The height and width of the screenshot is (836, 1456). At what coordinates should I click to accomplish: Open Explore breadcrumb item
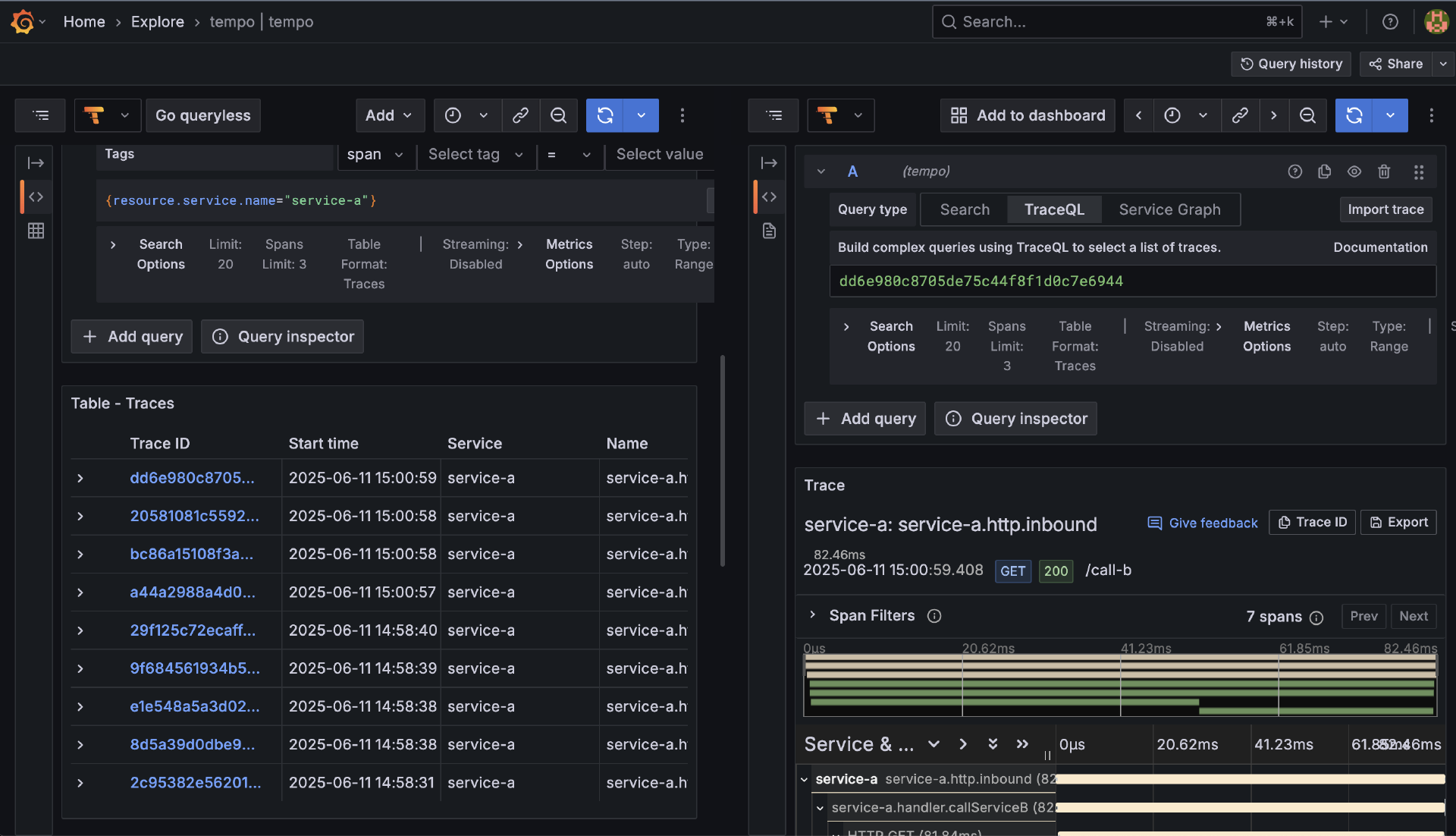coord(157,22)
